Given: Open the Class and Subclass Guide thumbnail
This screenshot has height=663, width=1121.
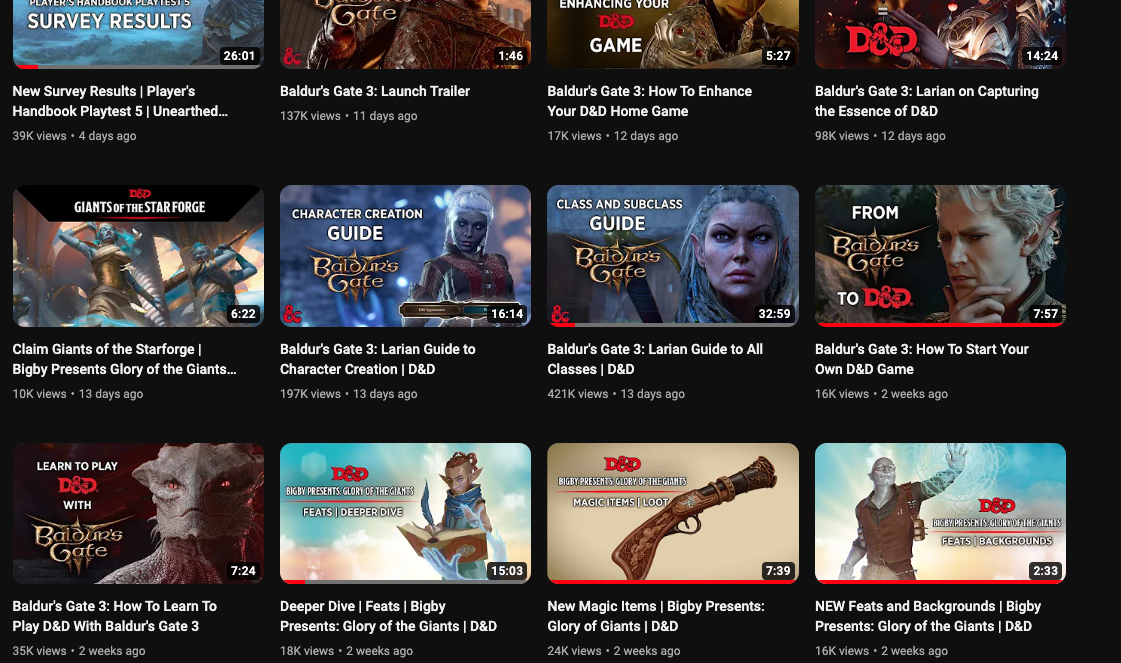Looking at the screenshot, I should [x=672, y=255].
